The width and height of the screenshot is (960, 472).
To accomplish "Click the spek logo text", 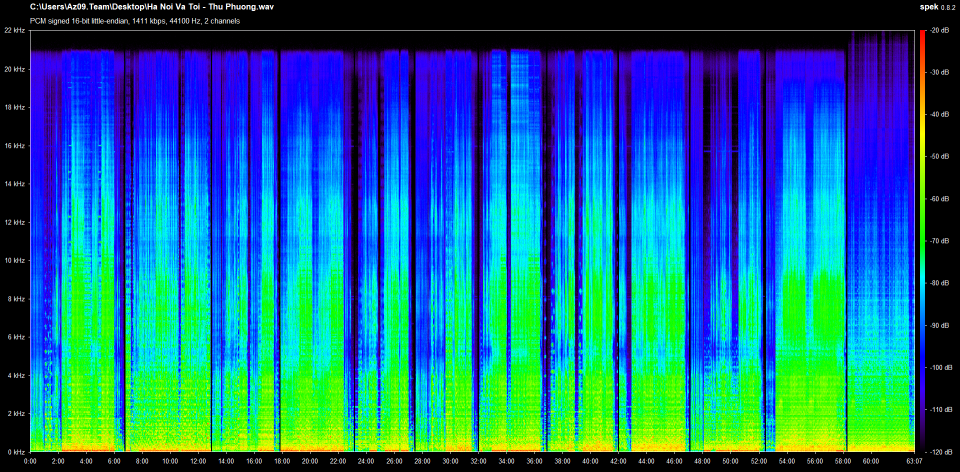I will pyautogui.click(x=927, y=7).
